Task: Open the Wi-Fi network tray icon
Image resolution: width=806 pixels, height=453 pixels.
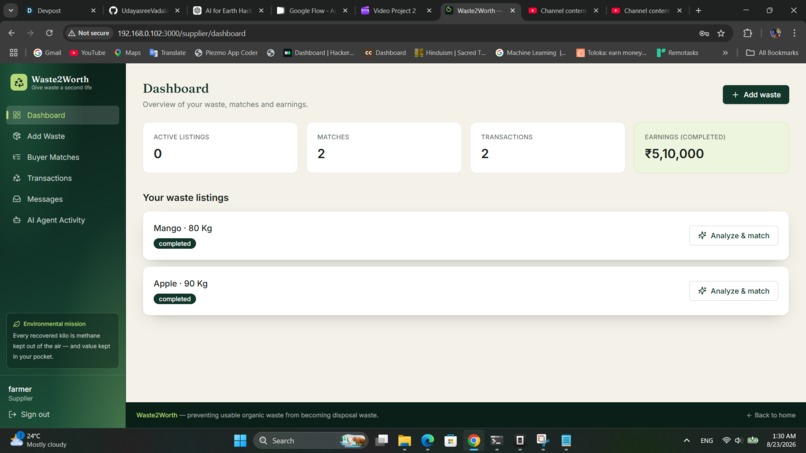Action: pos(726,441)
